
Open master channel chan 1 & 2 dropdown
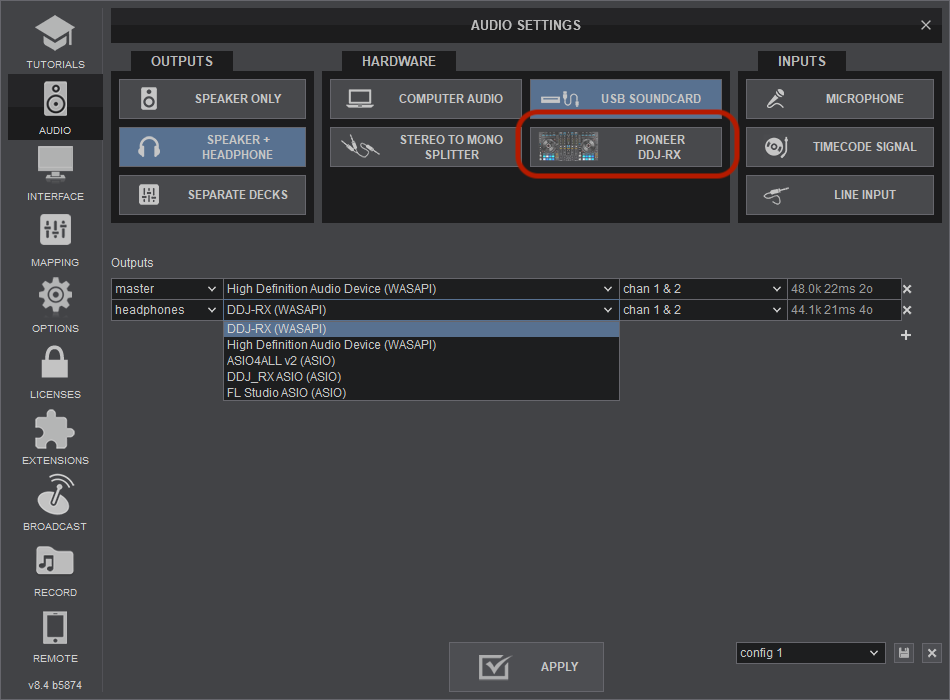coord(703,289)
